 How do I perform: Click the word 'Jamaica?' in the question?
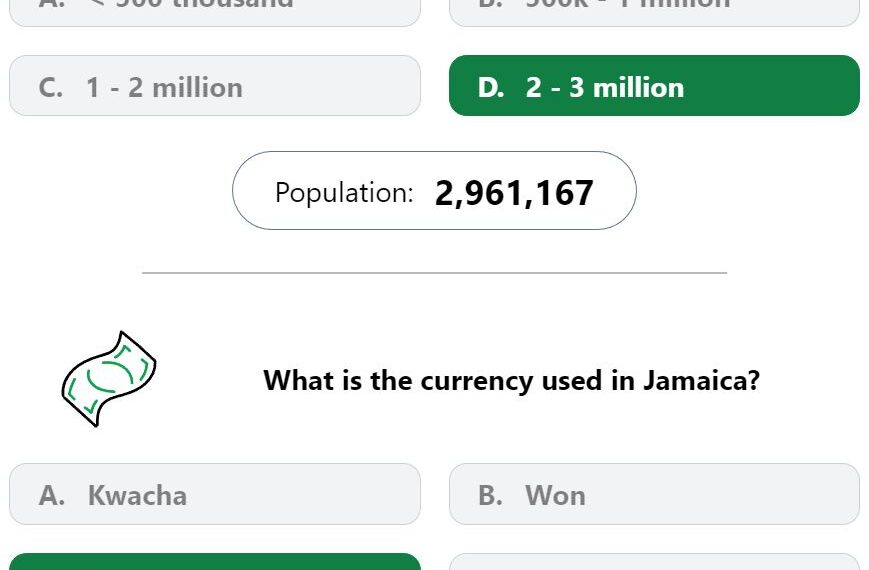tap(701, 380)
